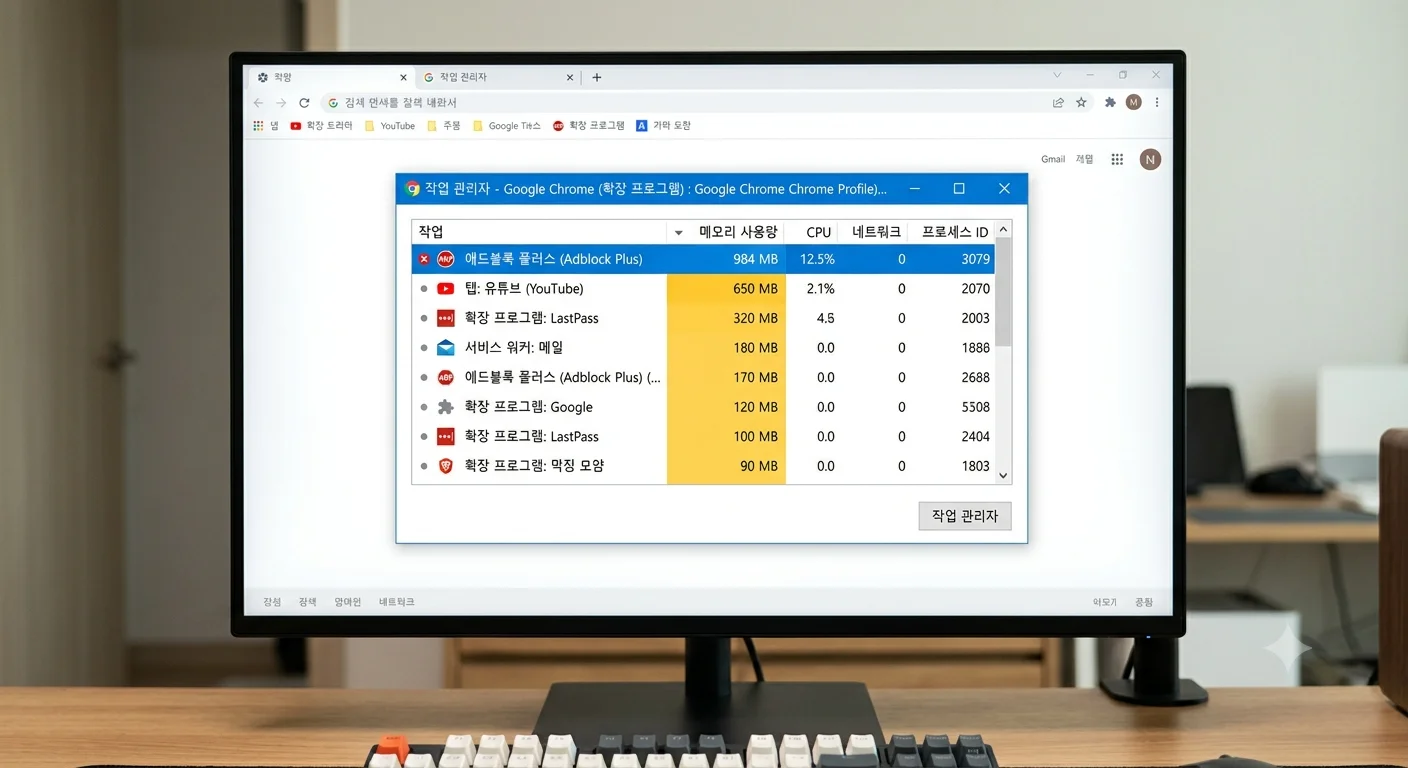Viewport: 1408px width, 768px height.
Task: Bookmark this page with star icon
Action: (x=1081, y=102)
